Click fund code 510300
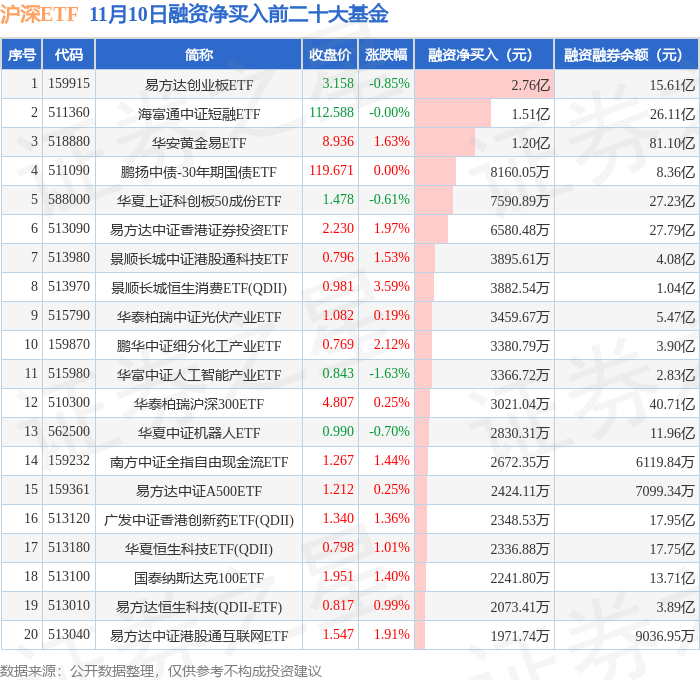 pos(69,402)
